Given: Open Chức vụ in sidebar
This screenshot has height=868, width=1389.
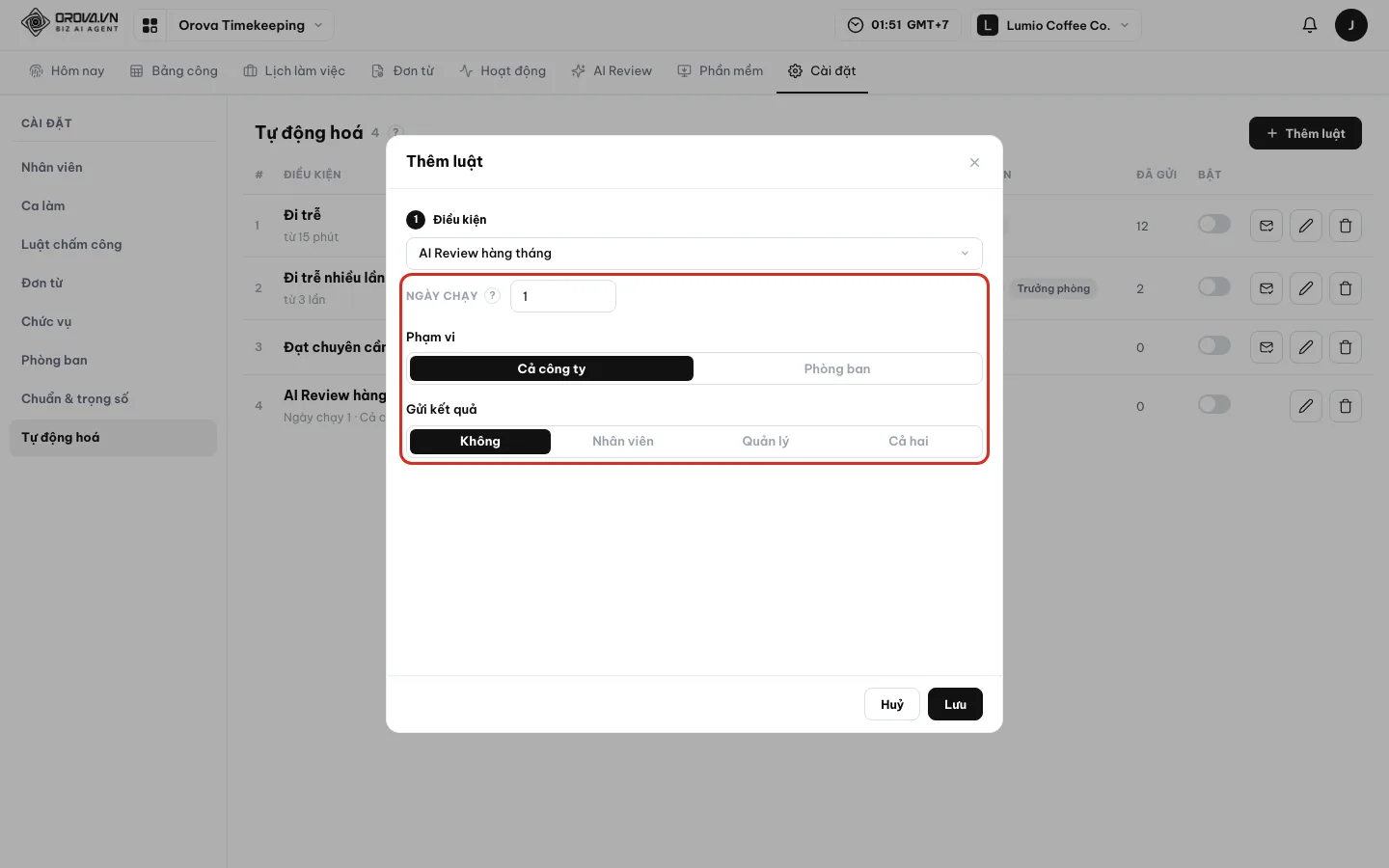Looking at the screenshot, I should (x=113, y=322).
